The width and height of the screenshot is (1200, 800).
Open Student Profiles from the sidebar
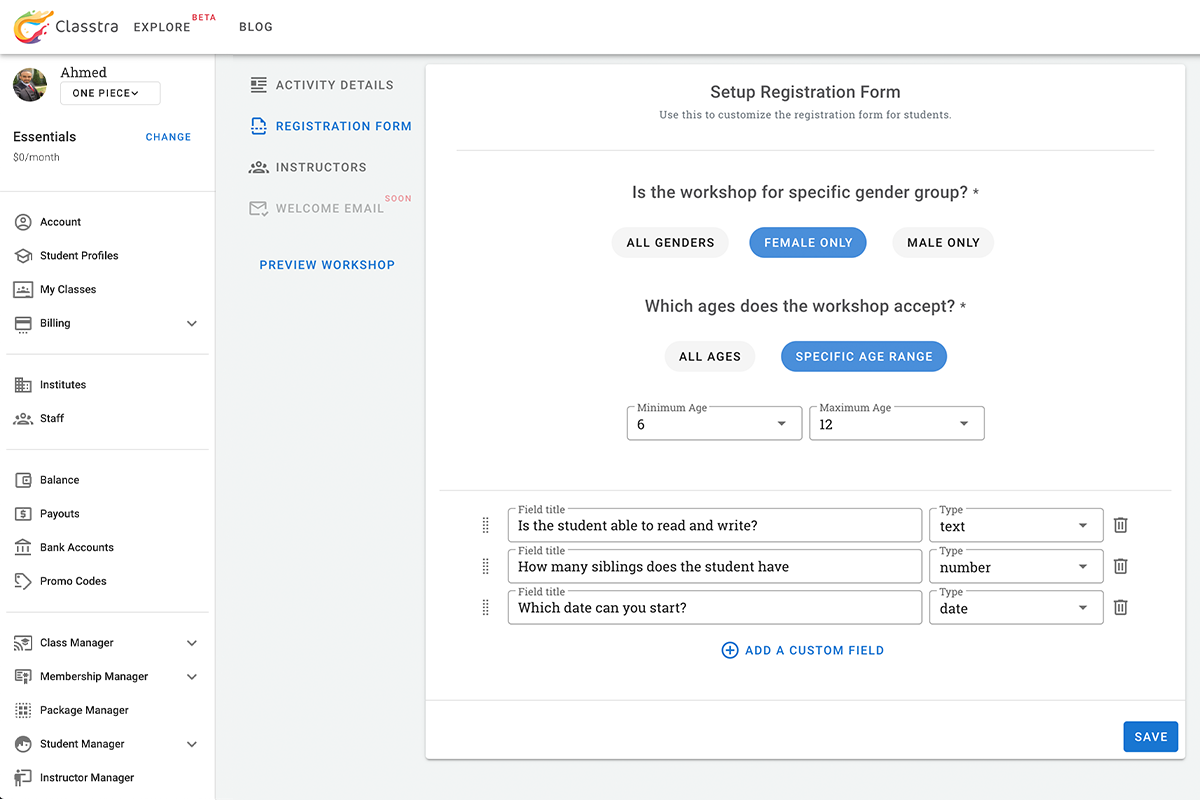[x=79, y=256]
